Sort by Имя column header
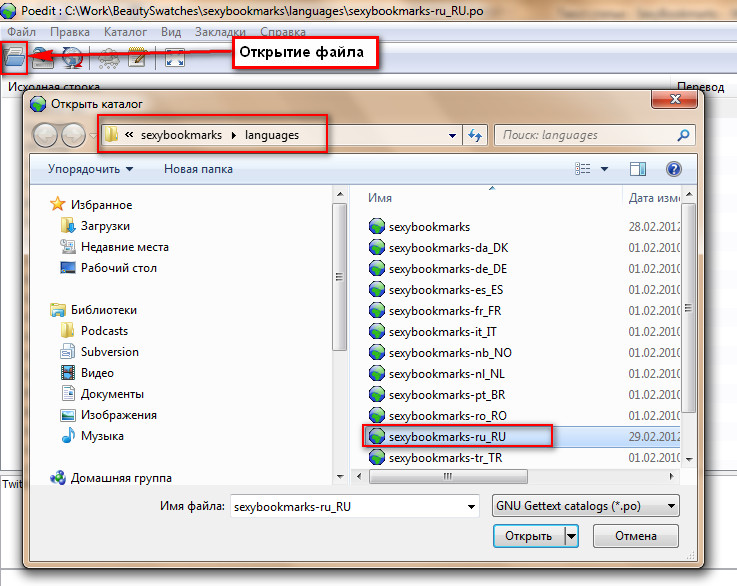The image size is (737, 586). pyautogui.click(x=380, y=198)
